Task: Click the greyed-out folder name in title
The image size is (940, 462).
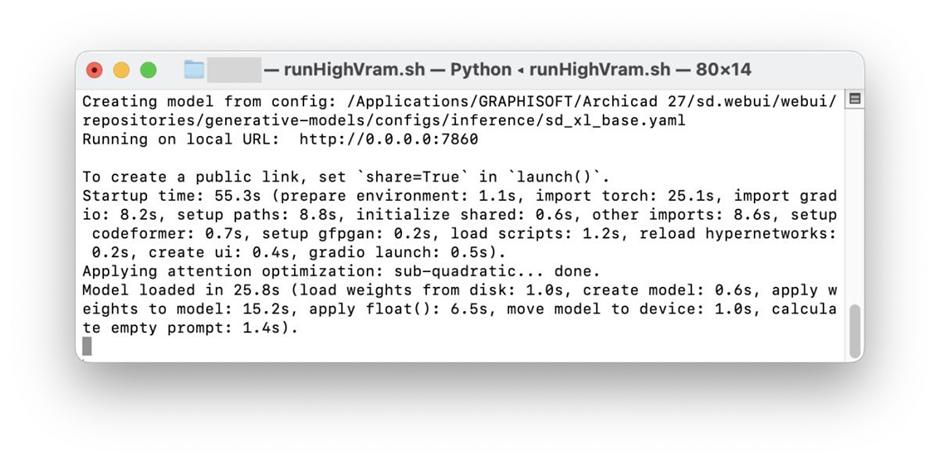Action: coord(234,70)
